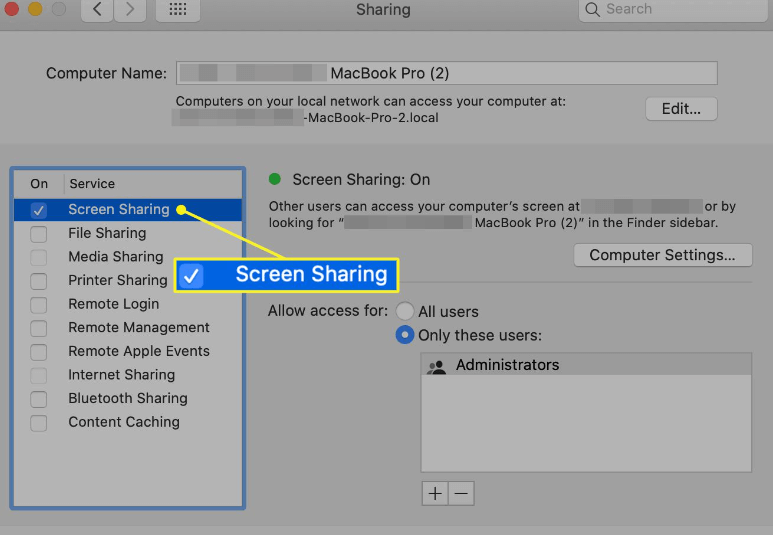This screenshot has width=773, height=535.
Task: Select the Remote Login service row
Action: point(128,304)
